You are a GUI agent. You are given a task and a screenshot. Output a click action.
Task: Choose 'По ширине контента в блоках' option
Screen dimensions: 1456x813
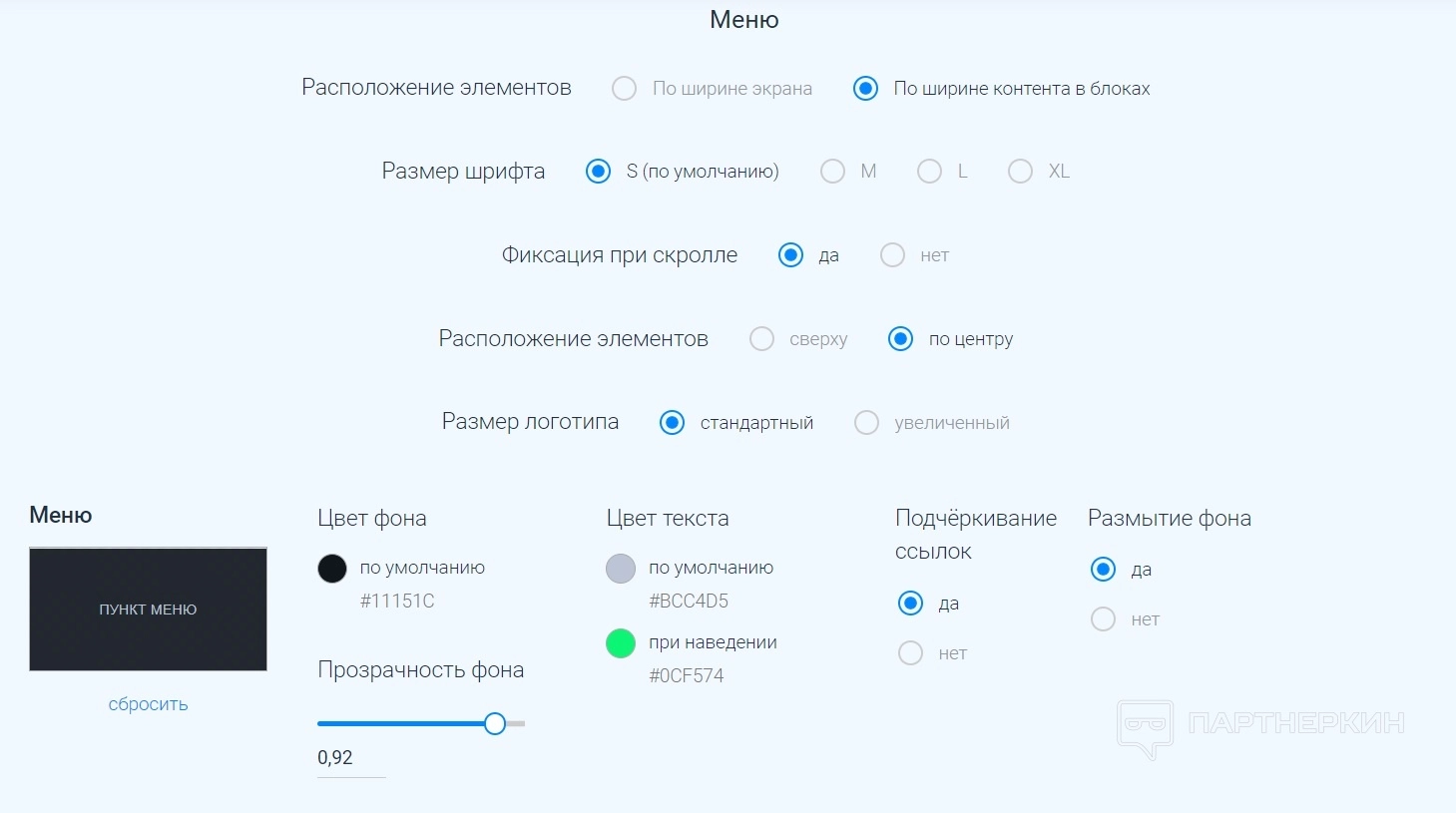866,89
